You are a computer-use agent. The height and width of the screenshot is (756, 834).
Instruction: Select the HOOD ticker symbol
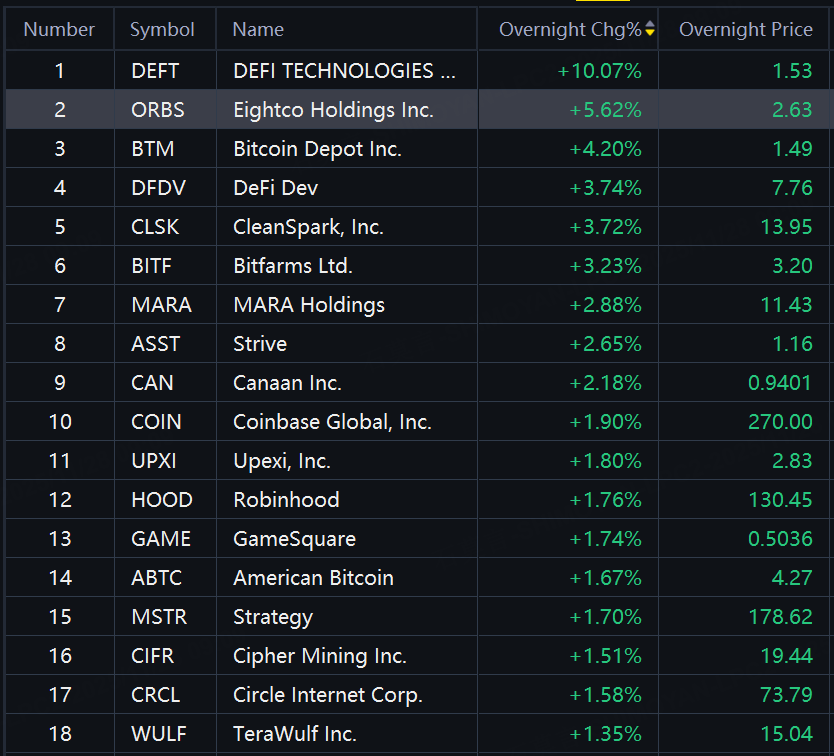(161, 500)
